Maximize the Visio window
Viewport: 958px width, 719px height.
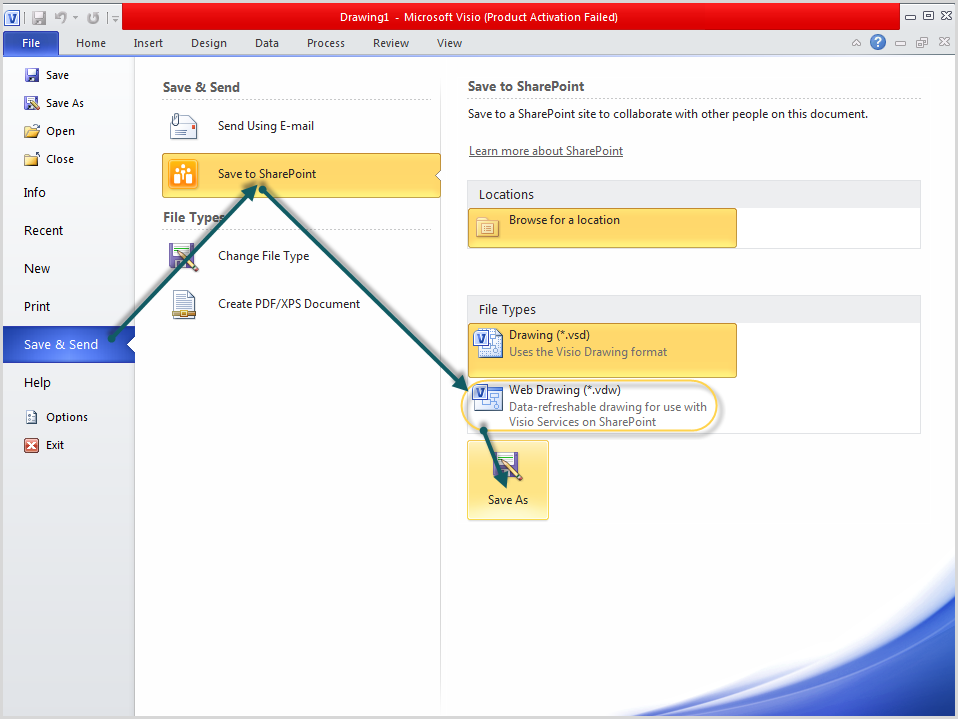coord(928,16)
